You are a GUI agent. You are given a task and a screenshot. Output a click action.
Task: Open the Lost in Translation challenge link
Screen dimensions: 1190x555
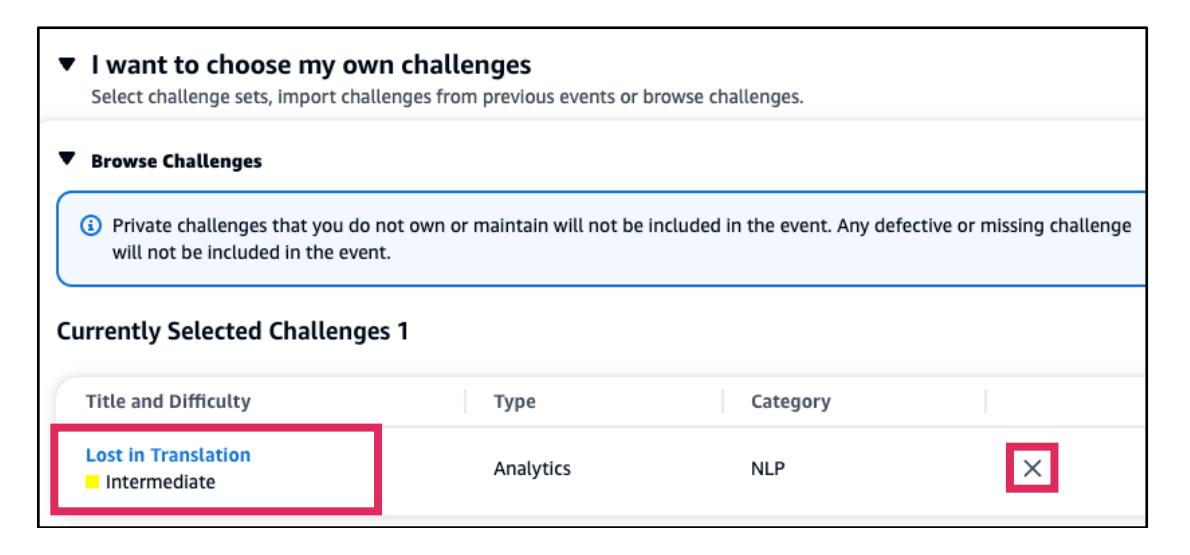point(168,455)
